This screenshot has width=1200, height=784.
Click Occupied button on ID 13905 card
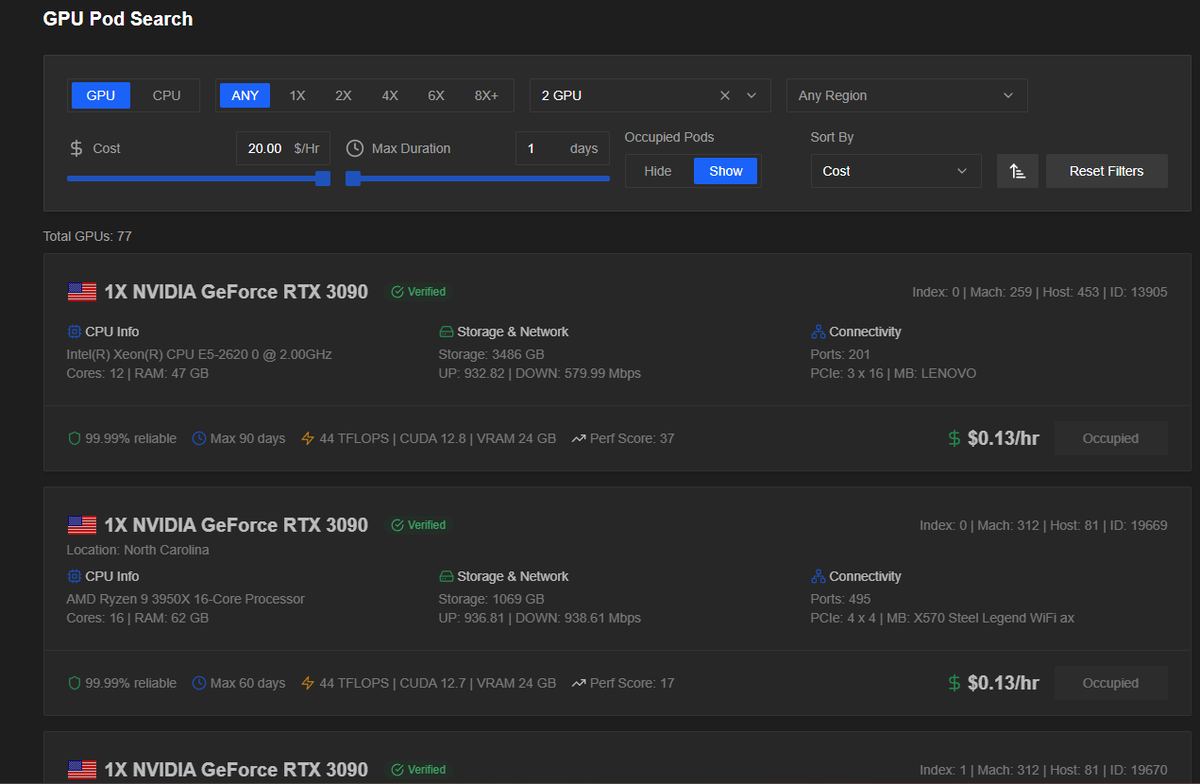1111,438
